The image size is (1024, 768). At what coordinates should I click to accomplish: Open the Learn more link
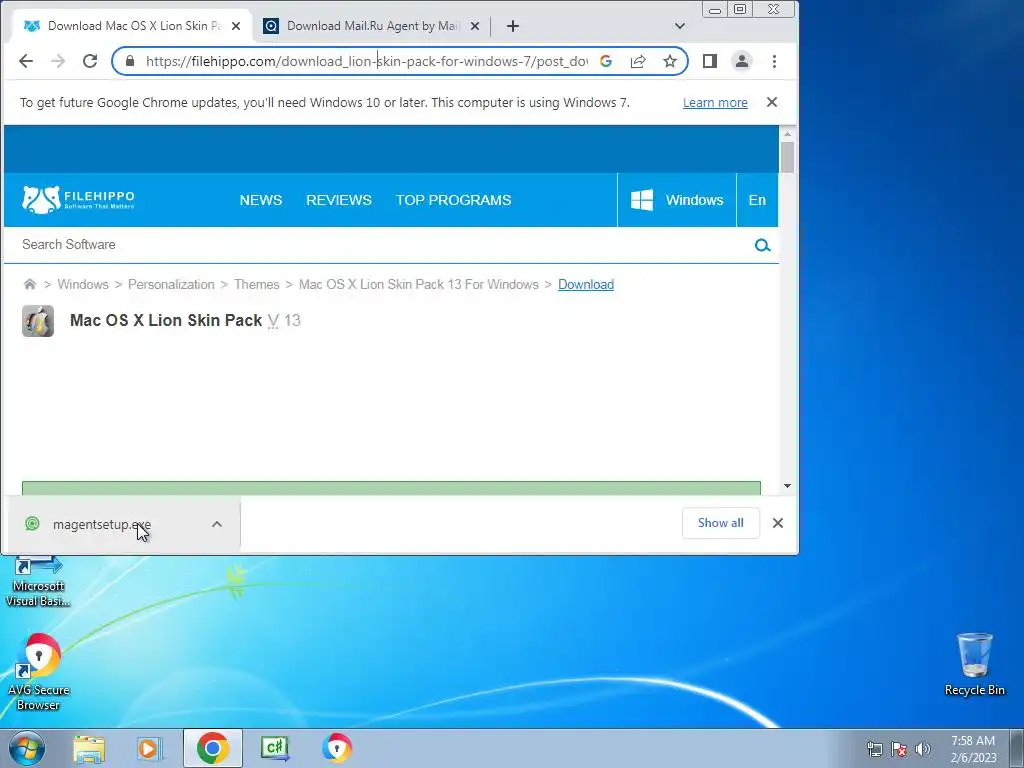[x=715, y=103]
